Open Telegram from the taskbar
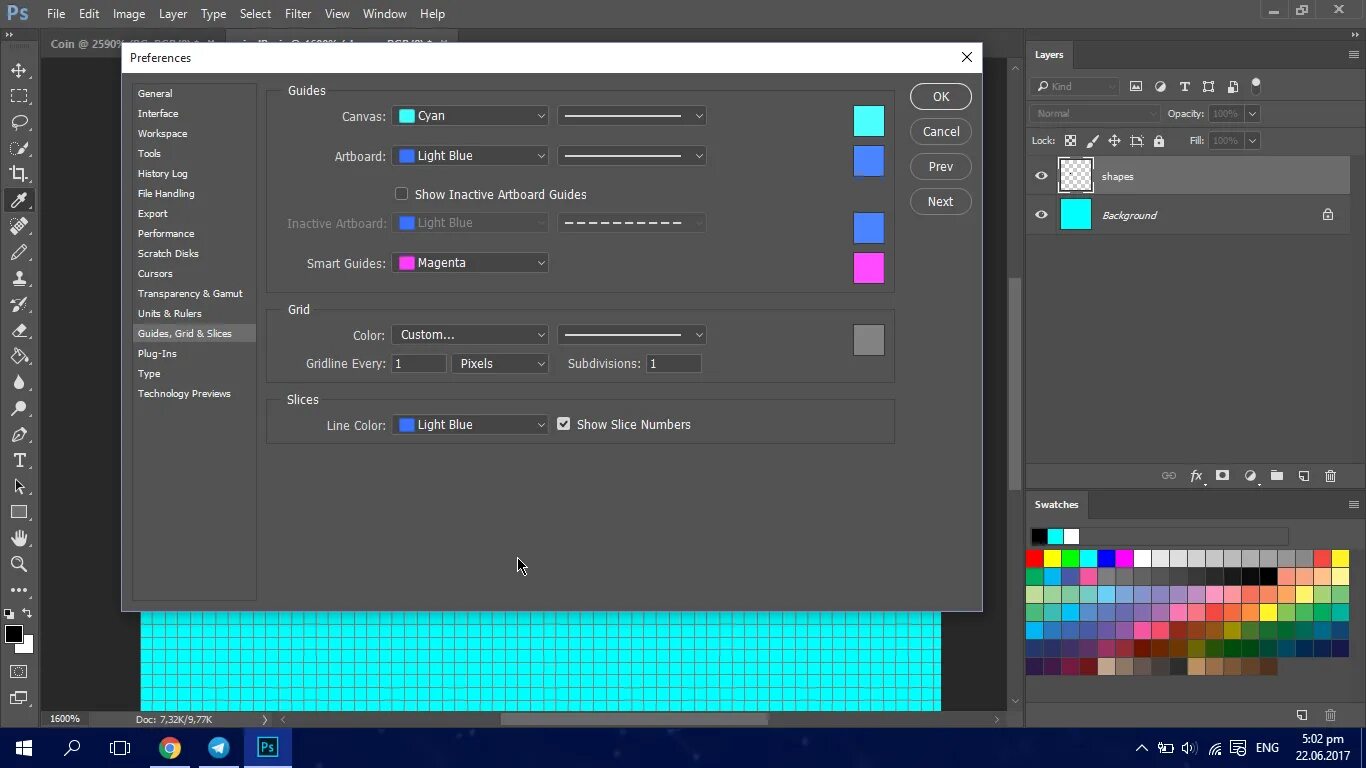This screenshot has width=1366, height=768. pyautogui.click(x=219, y=747)
